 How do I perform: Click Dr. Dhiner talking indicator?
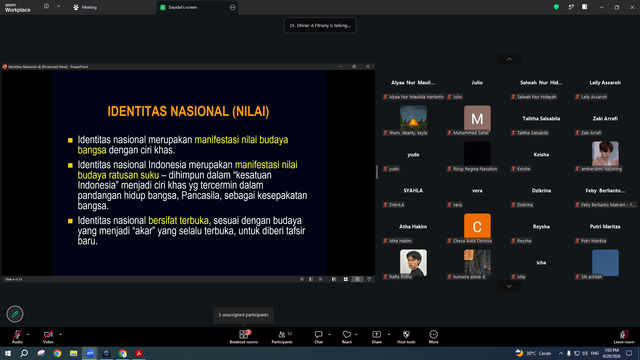click(x=320, y=25)
